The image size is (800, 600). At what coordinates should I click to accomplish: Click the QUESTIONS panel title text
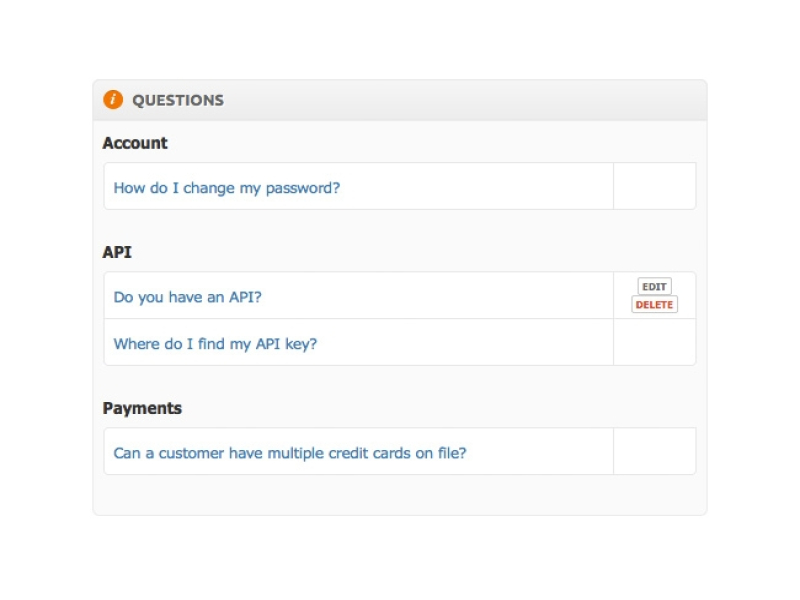coord(178,101)
